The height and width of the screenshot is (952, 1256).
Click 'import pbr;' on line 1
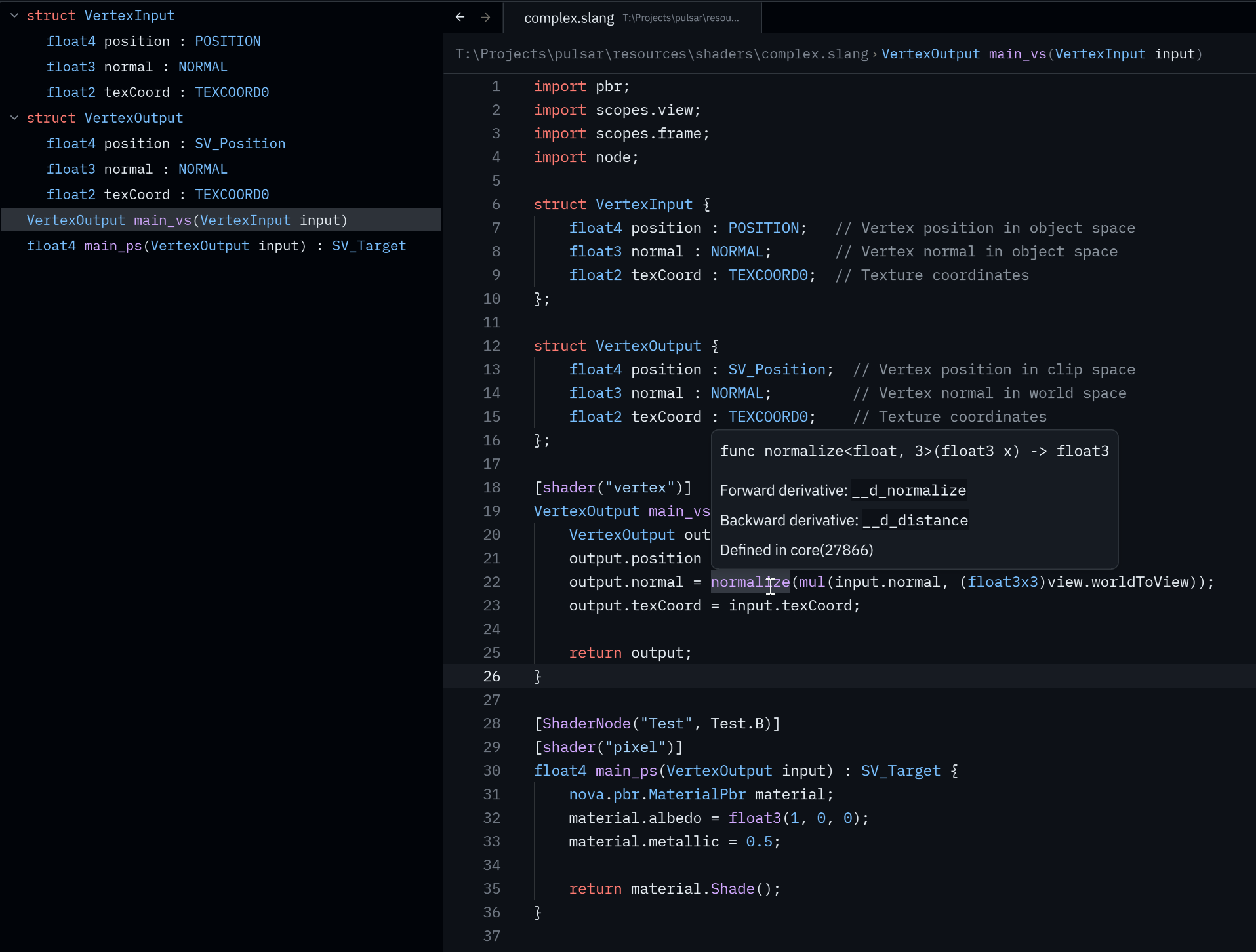point(582,86)
